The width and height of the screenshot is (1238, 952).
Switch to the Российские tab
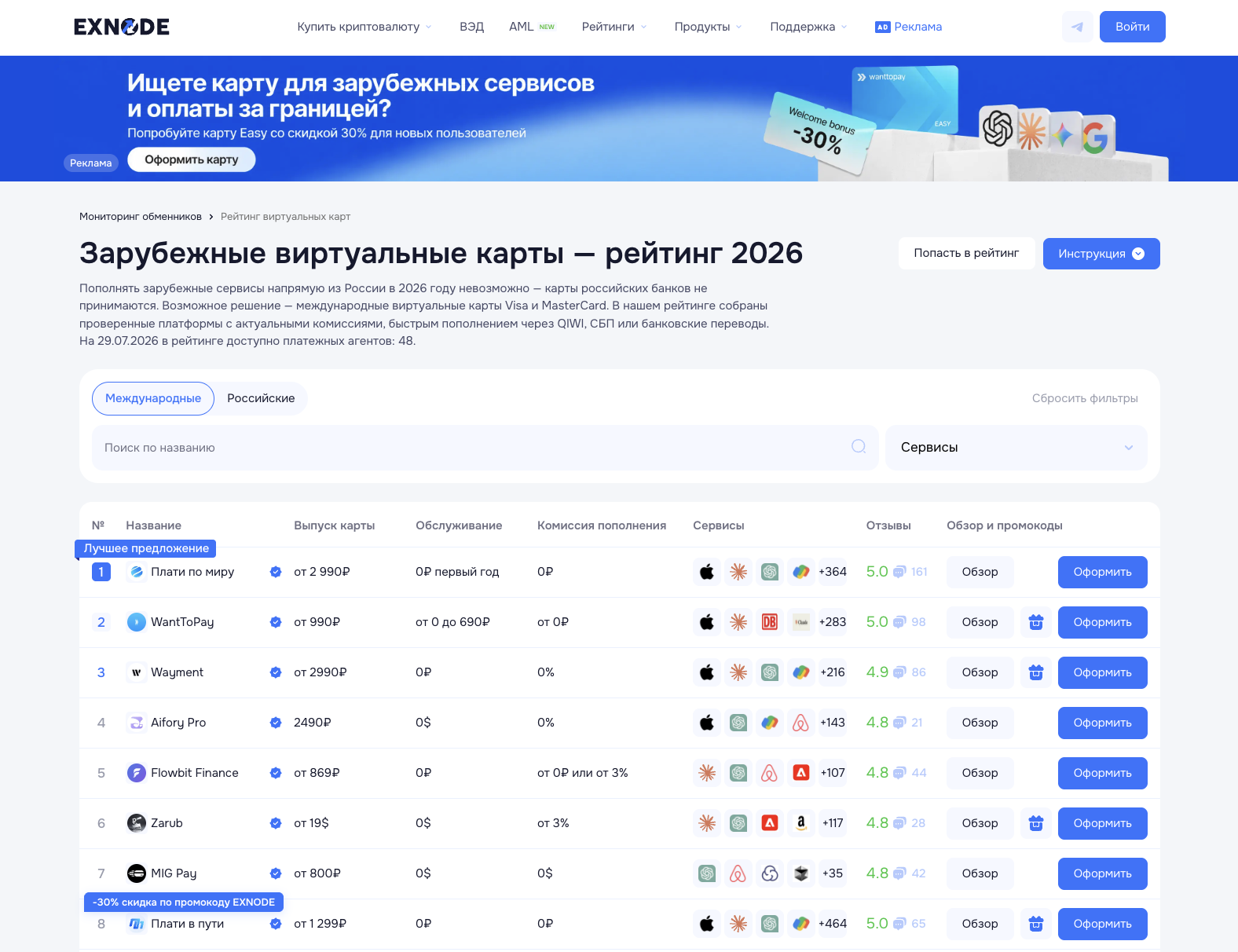(x=261, y=398)
